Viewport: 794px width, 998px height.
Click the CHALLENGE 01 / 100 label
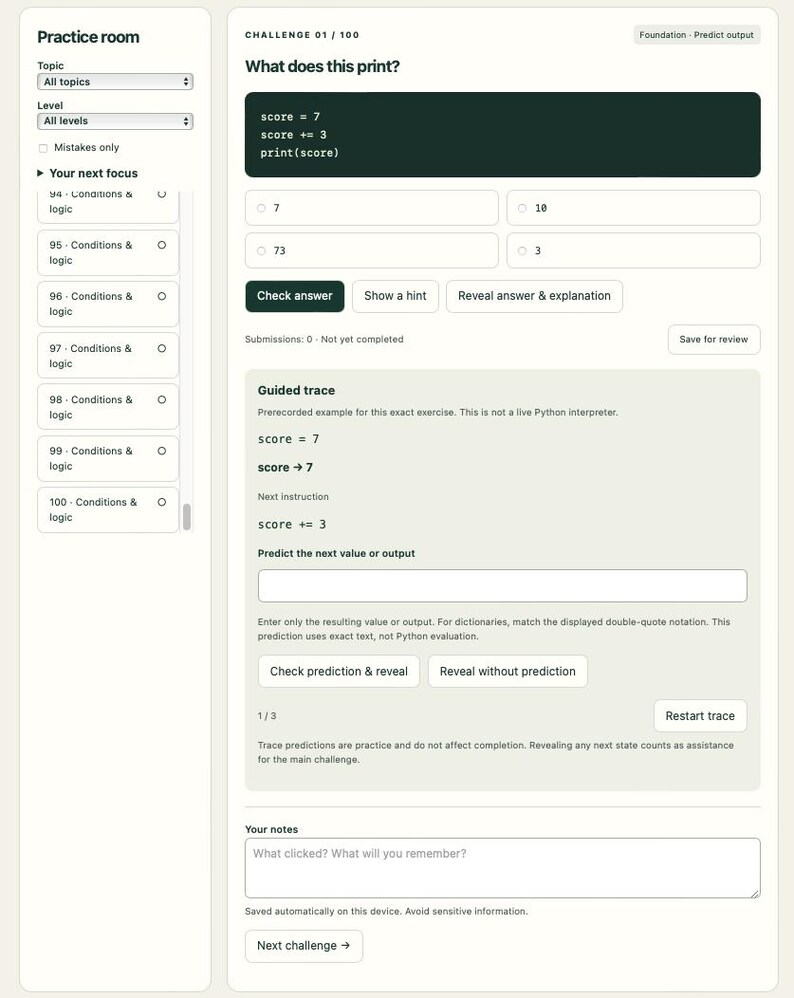[302, 35]
